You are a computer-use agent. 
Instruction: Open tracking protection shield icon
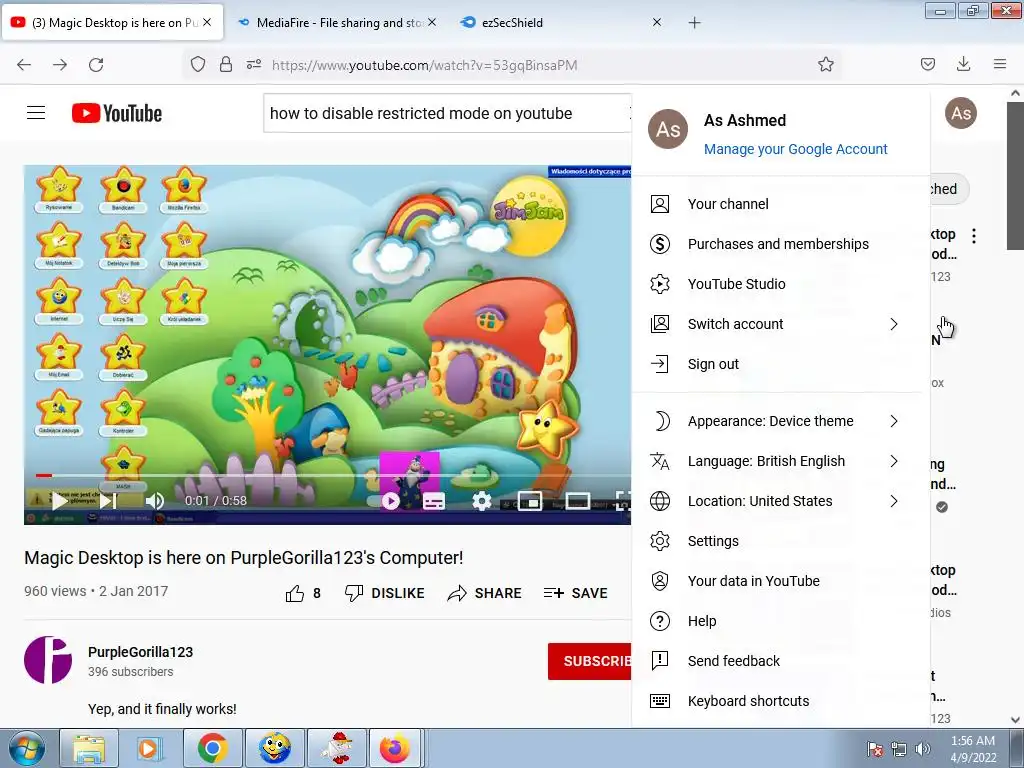click(x=198, y=65)
